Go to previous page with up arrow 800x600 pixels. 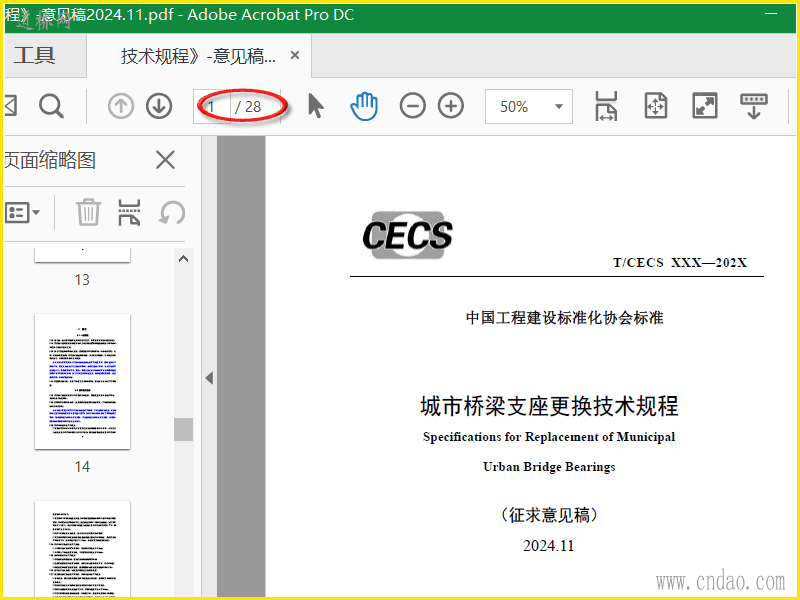pyautogui.click(x=121, y=107)
